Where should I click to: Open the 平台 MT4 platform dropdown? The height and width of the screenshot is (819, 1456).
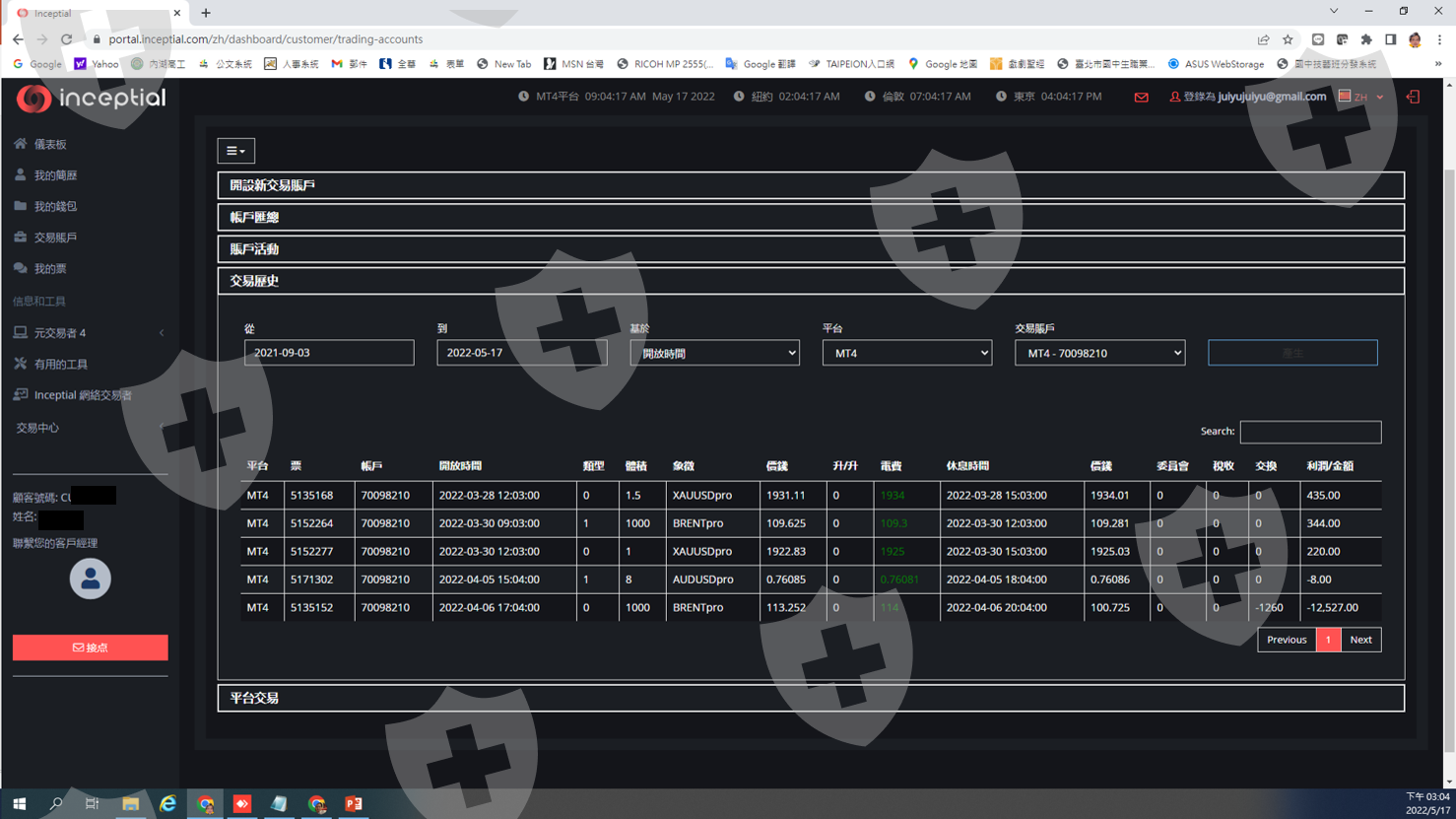(906, 353)
